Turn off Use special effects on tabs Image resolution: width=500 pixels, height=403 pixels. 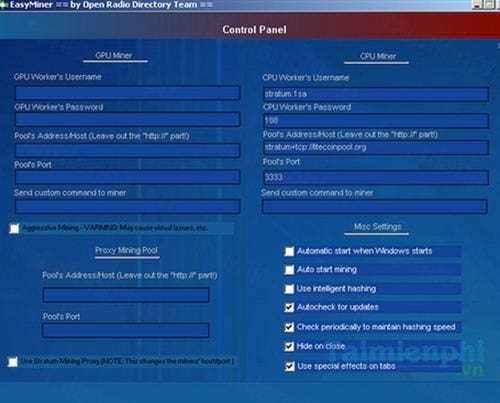(289, 366)
